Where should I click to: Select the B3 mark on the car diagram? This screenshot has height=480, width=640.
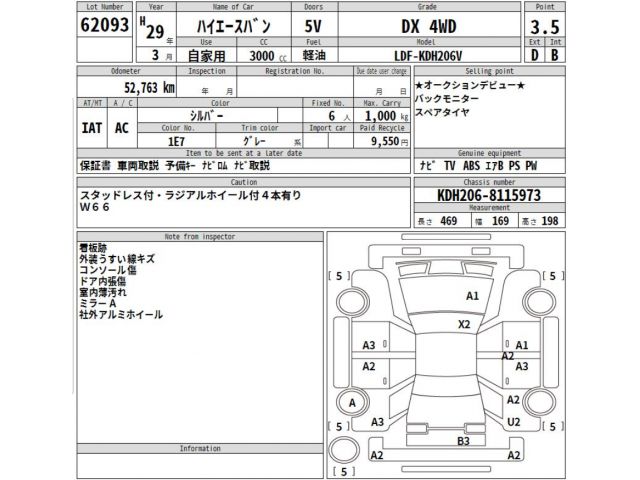pos(463,441)
